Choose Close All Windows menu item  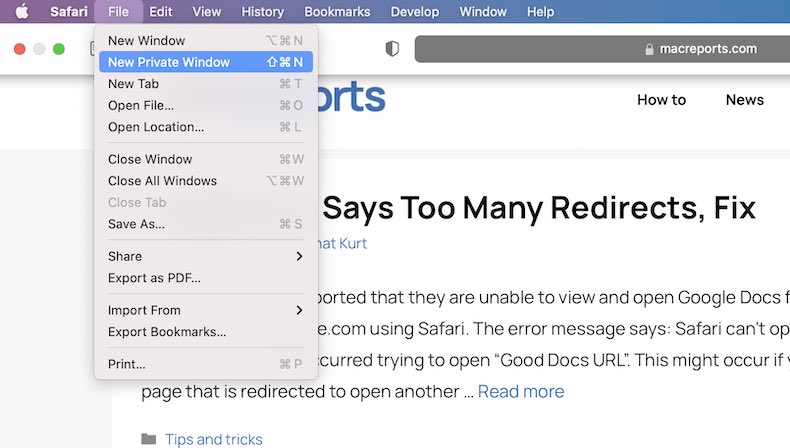click(x=206, y=181)
